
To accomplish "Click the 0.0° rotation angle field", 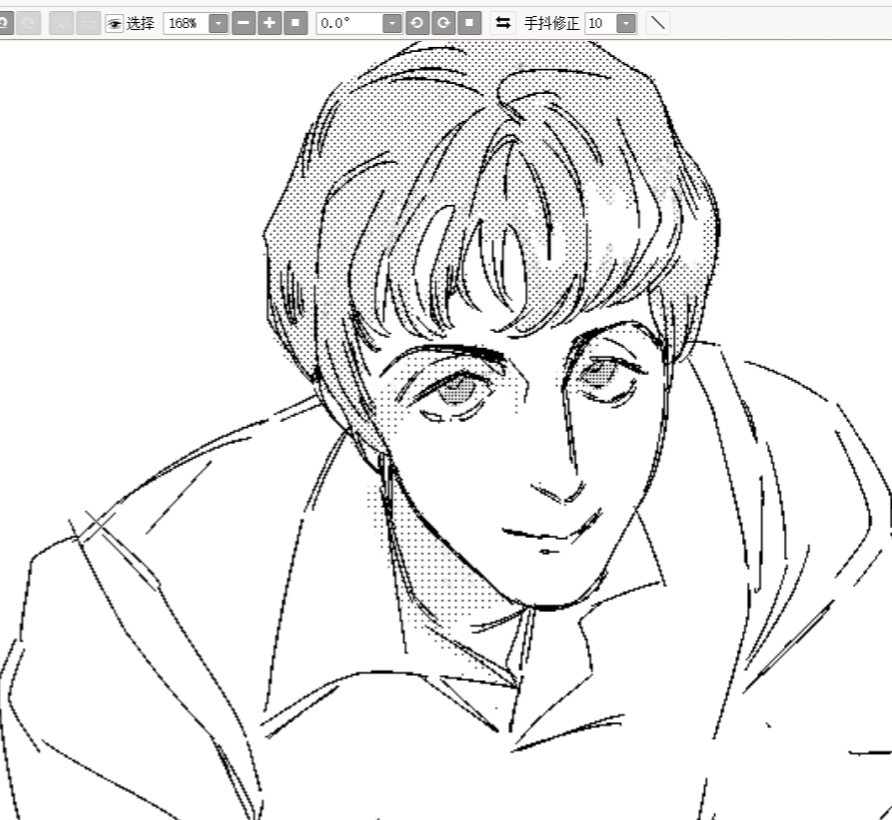I will (x=348, y=23).
